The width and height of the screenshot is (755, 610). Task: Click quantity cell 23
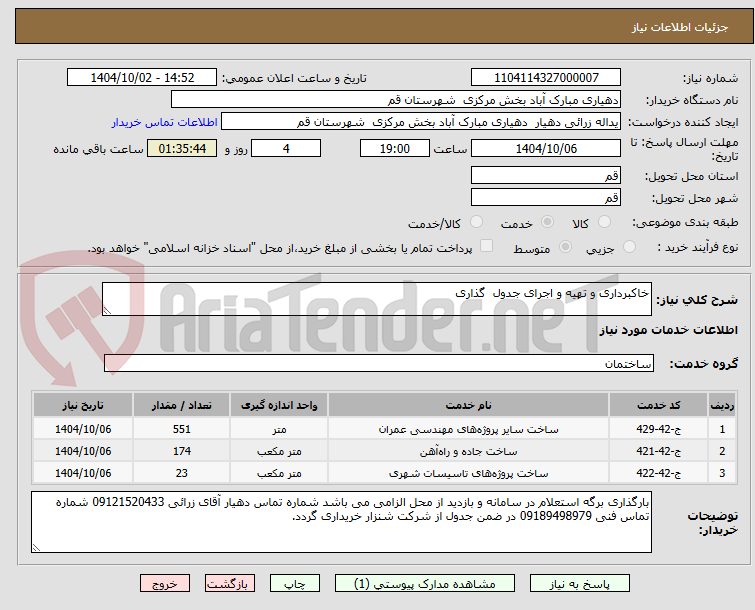click(x=182, y=473)
